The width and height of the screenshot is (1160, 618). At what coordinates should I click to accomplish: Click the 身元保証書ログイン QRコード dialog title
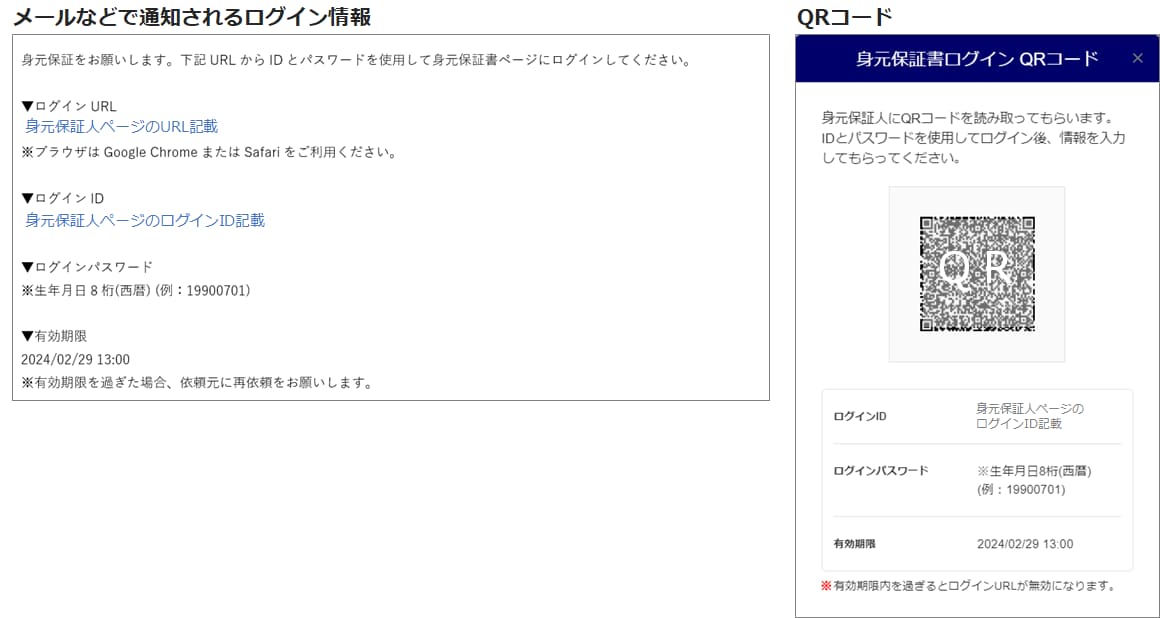click(976, 59)
